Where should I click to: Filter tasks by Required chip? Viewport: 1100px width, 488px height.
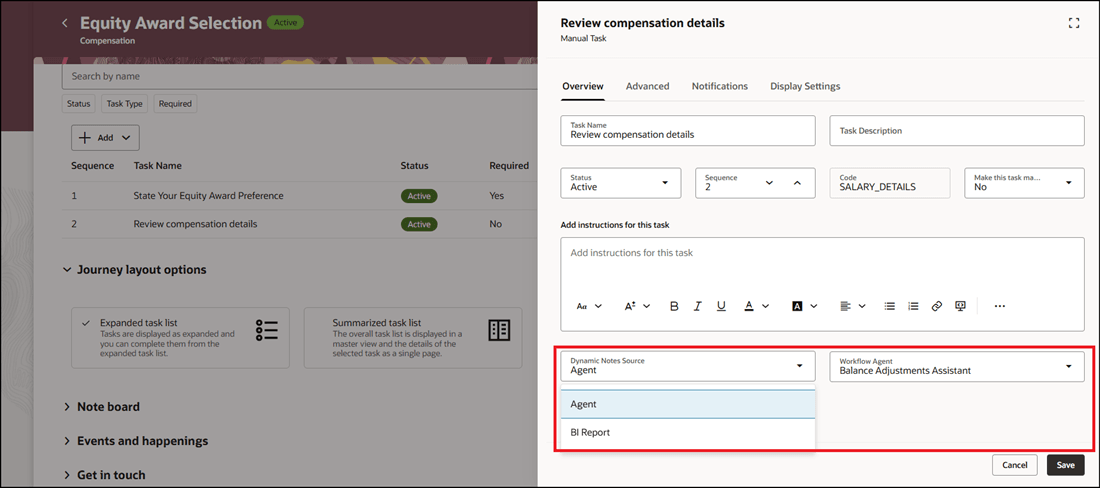pos(175,104)
